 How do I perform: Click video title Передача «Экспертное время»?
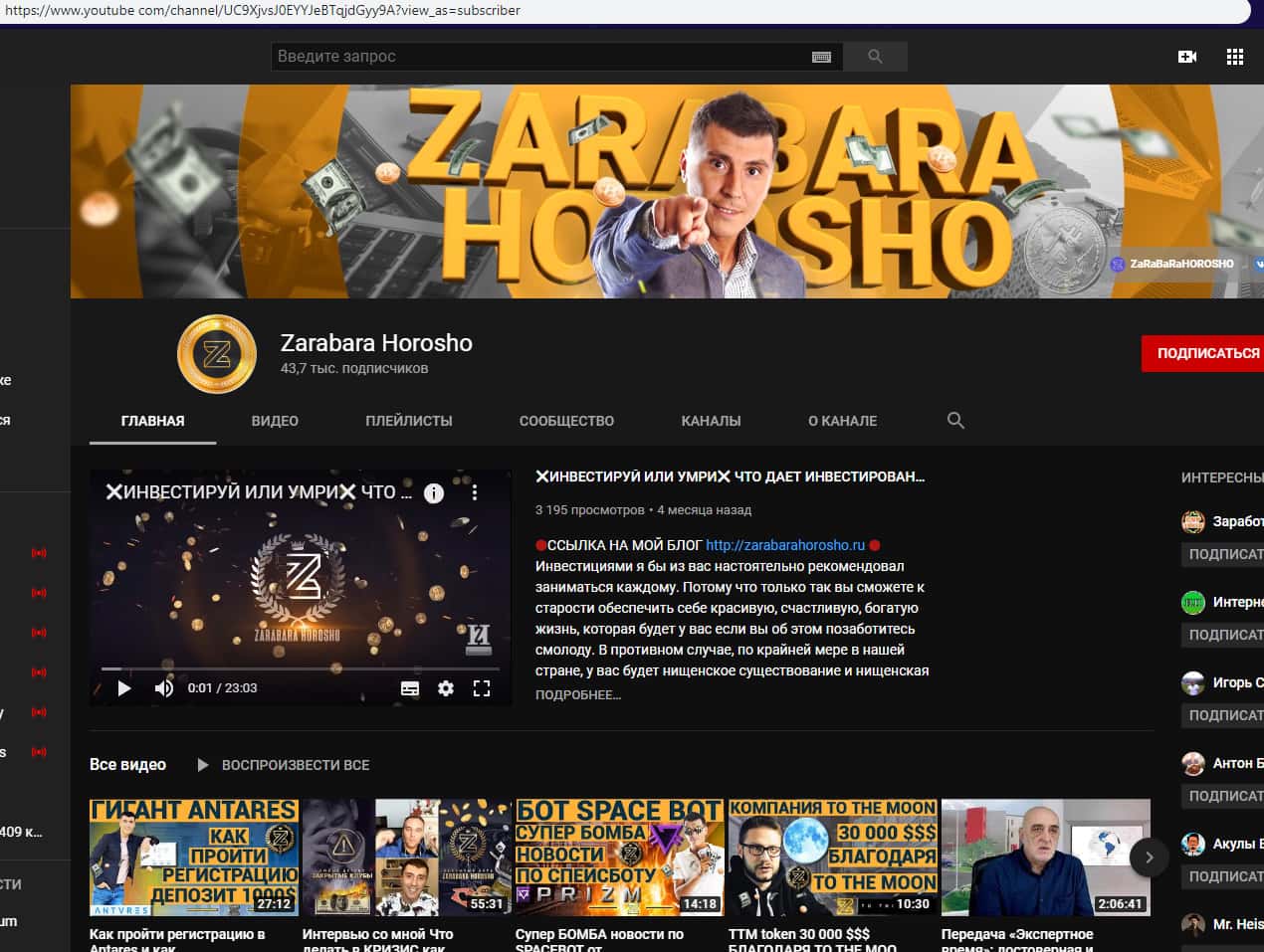point(1017,940)
